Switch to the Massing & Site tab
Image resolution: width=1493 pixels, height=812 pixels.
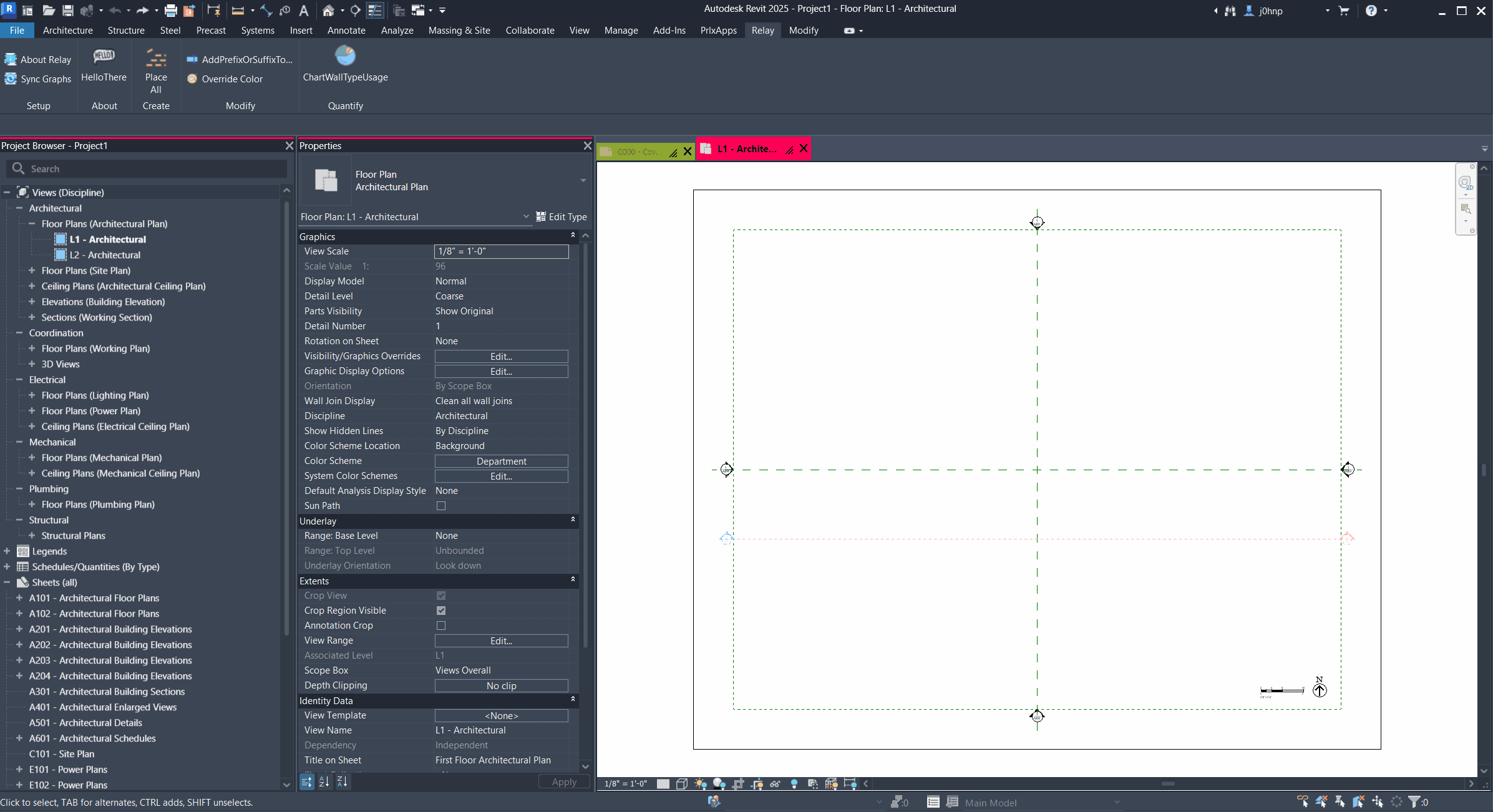pos(459,30)
